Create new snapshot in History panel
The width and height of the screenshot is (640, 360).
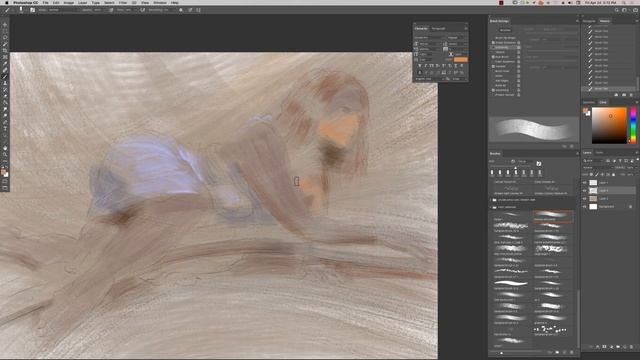click(x=624, y=95)
